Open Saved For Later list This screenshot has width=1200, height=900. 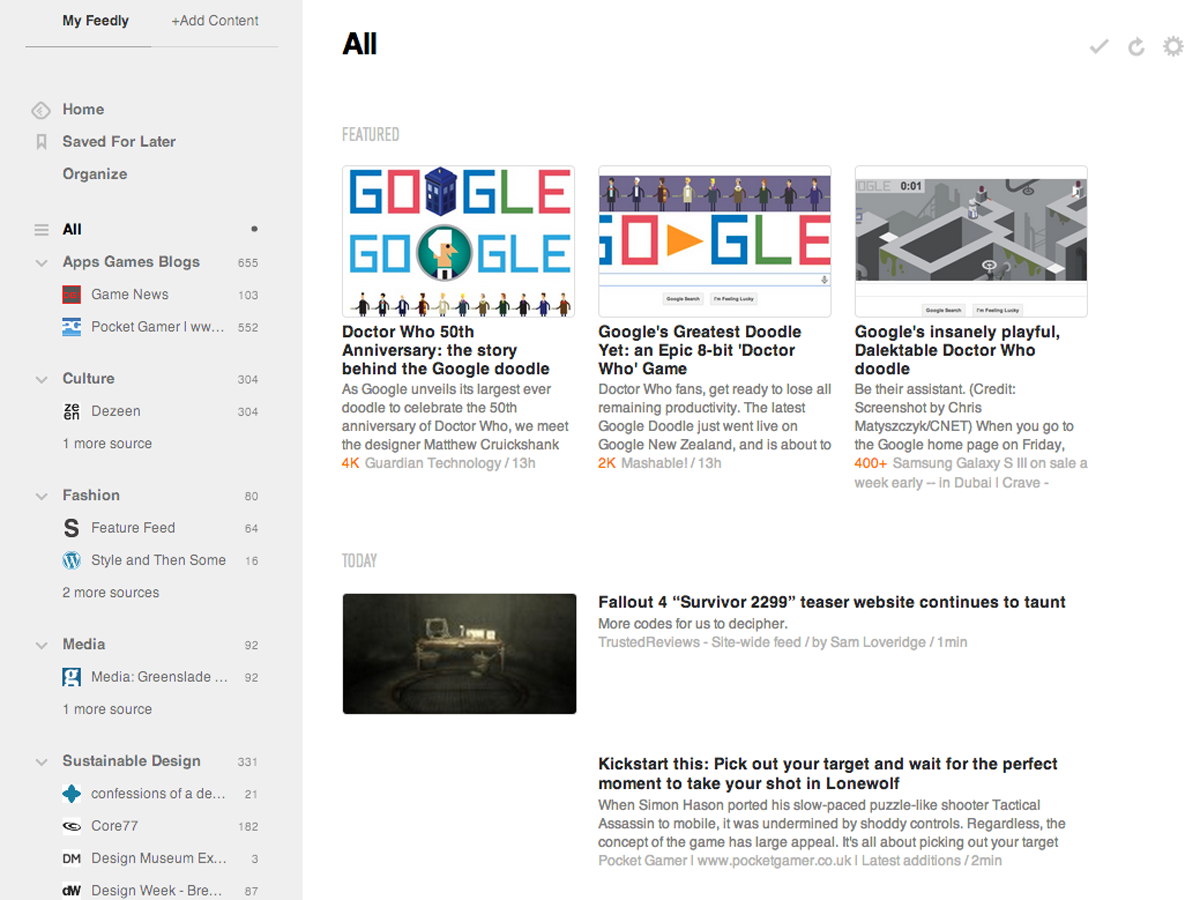tap(119, 141)
